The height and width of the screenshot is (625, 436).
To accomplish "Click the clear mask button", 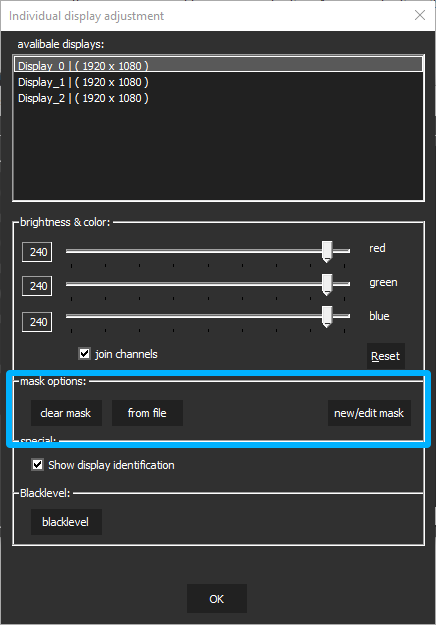I will click(x=66, y=413).
